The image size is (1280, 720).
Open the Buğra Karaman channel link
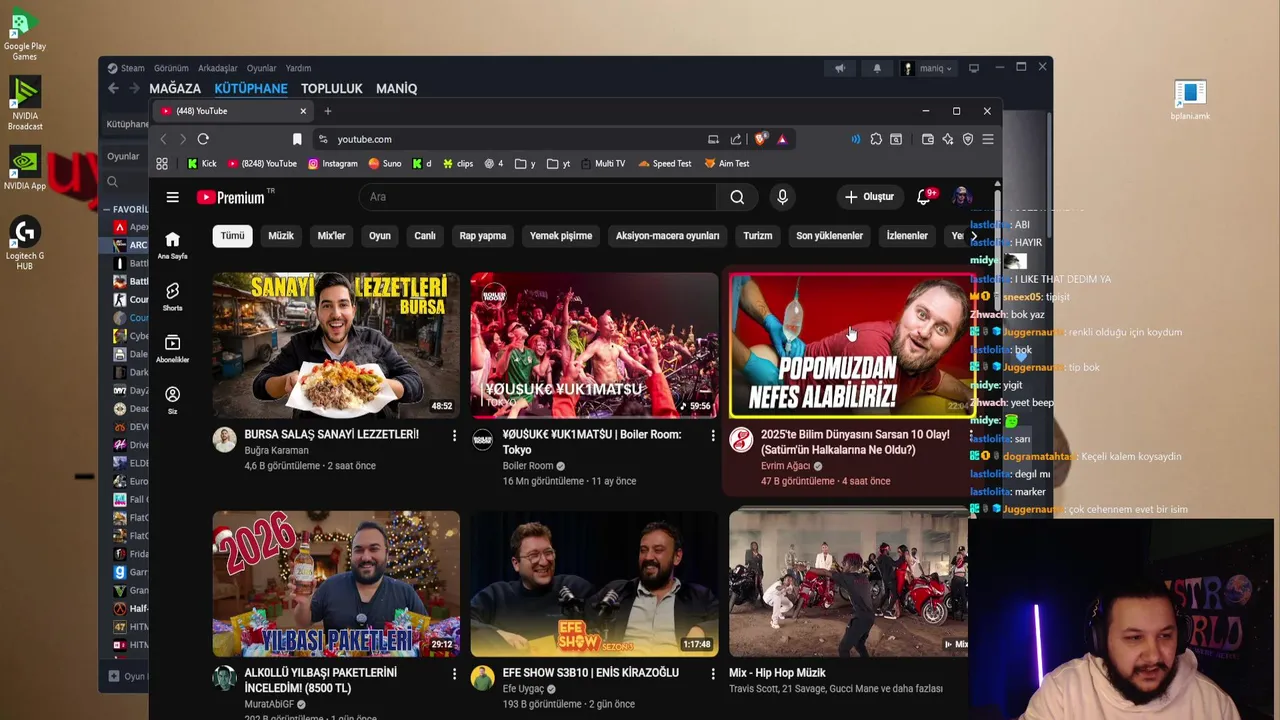tap(277, 451)
